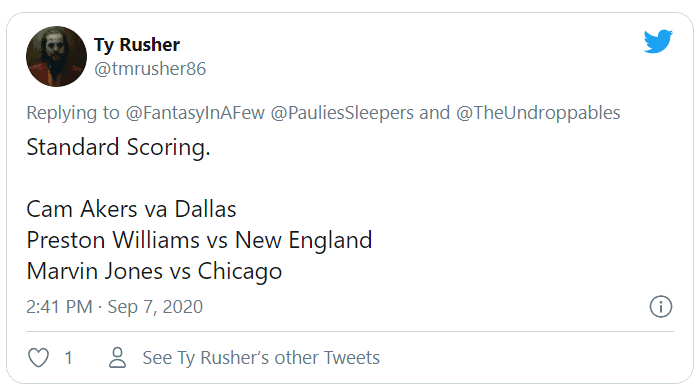Open the circled info icon
Viewport: 699px width, 390px height.
click(660, 307)
